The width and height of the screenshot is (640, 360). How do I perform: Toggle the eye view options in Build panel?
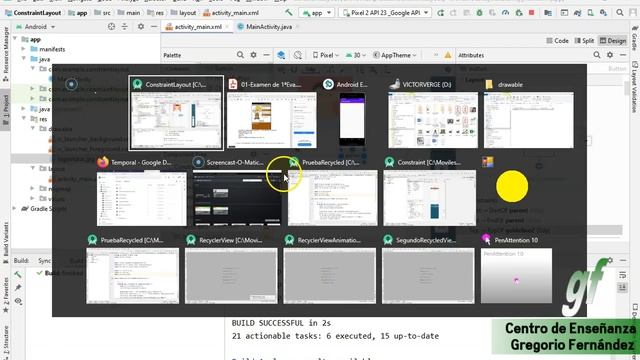tap(18, 301)
